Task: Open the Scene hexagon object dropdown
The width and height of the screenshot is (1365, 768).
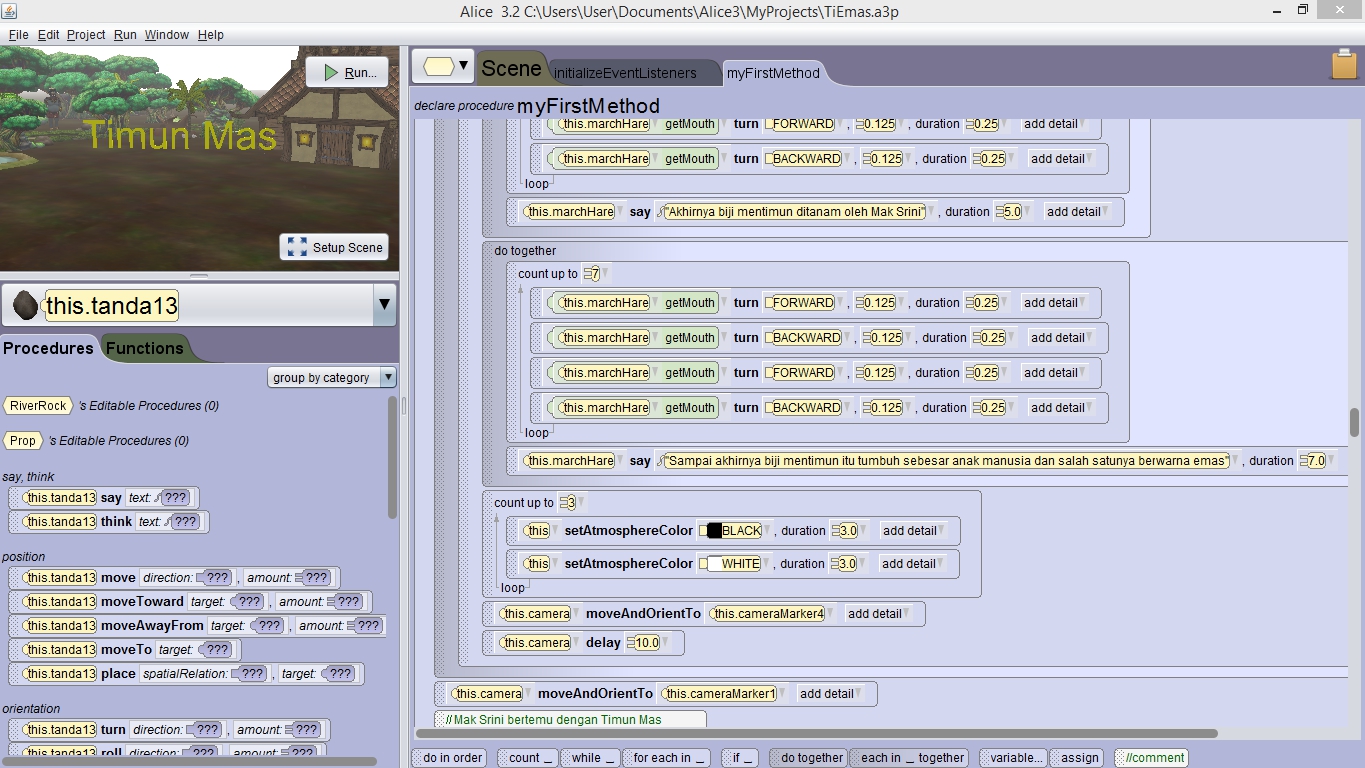Action: (442, 65)
